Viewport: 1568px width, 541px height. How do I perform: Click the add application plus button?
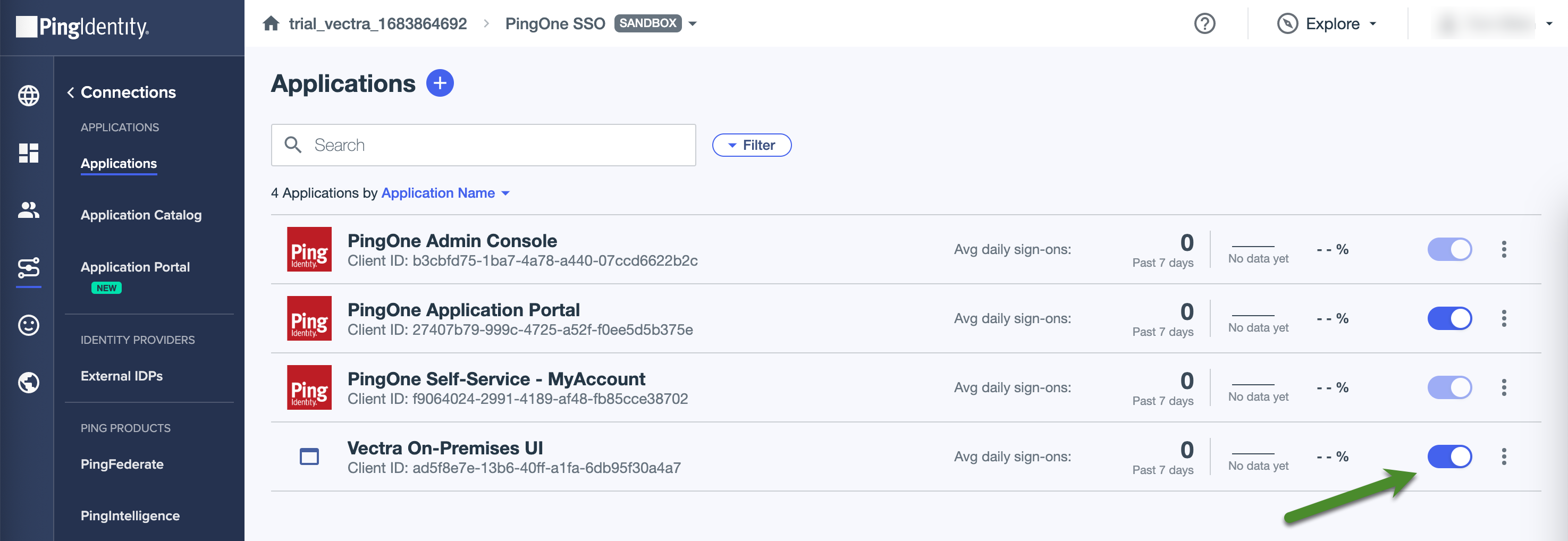[x=439, y=83]
